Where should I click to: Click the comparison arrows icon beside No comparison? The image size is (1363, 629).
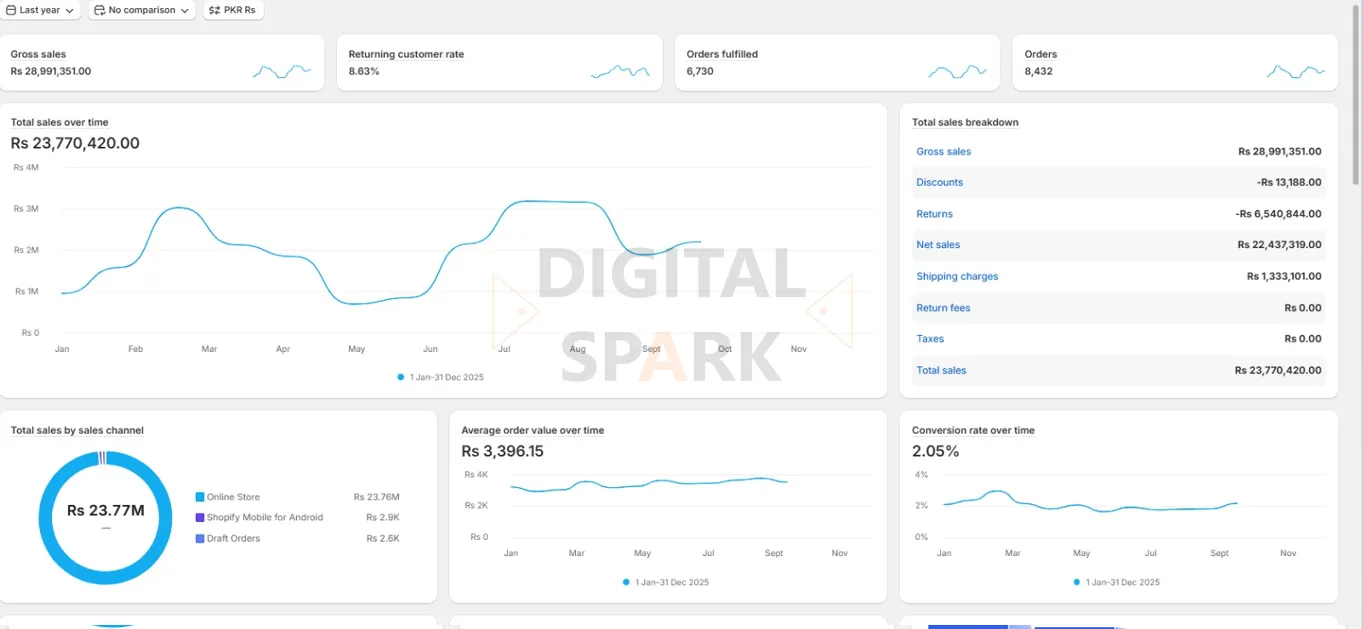[x=97, y=10]
